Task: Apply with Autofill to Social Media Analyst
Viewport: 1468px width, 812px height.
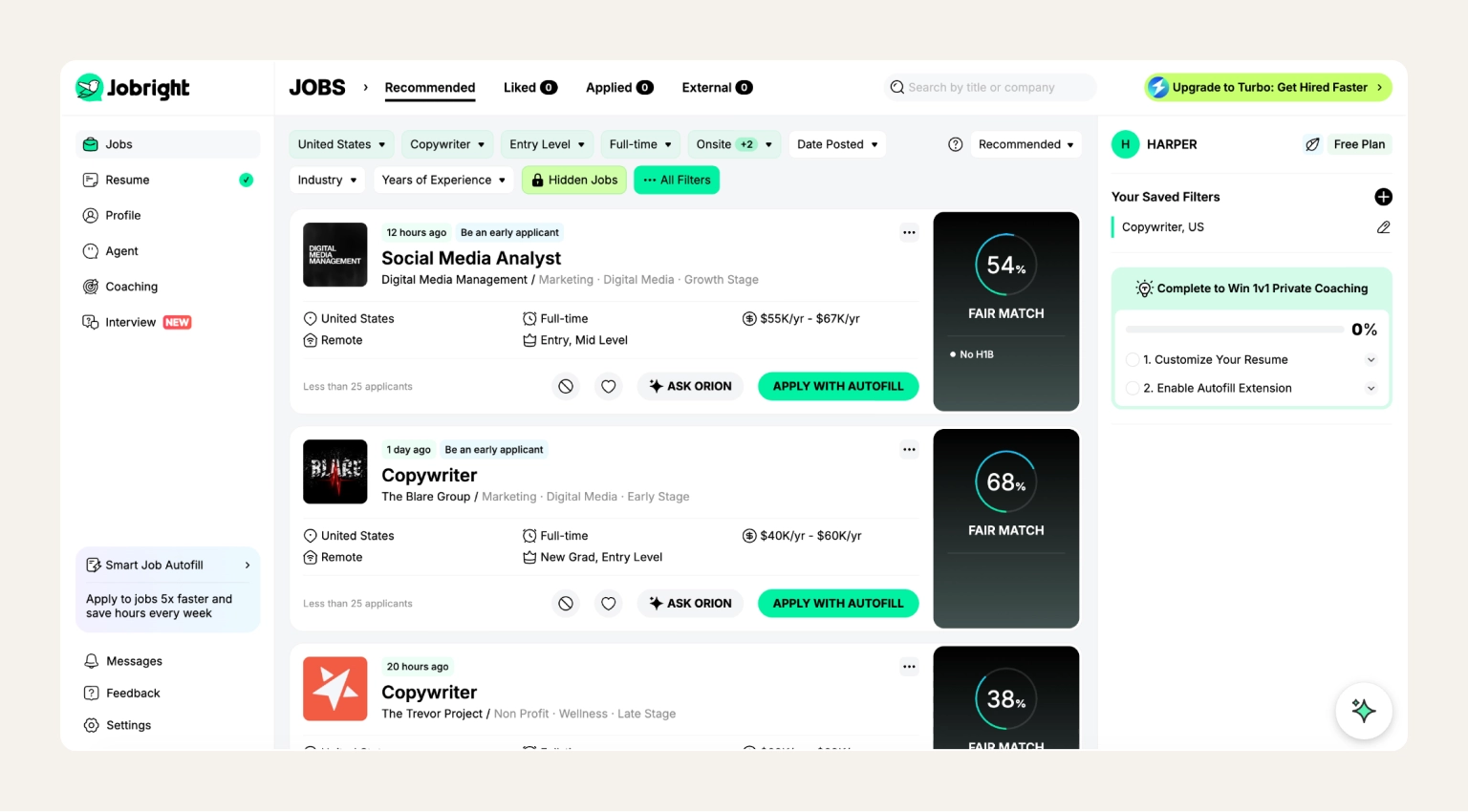Action: coord(838,386)
